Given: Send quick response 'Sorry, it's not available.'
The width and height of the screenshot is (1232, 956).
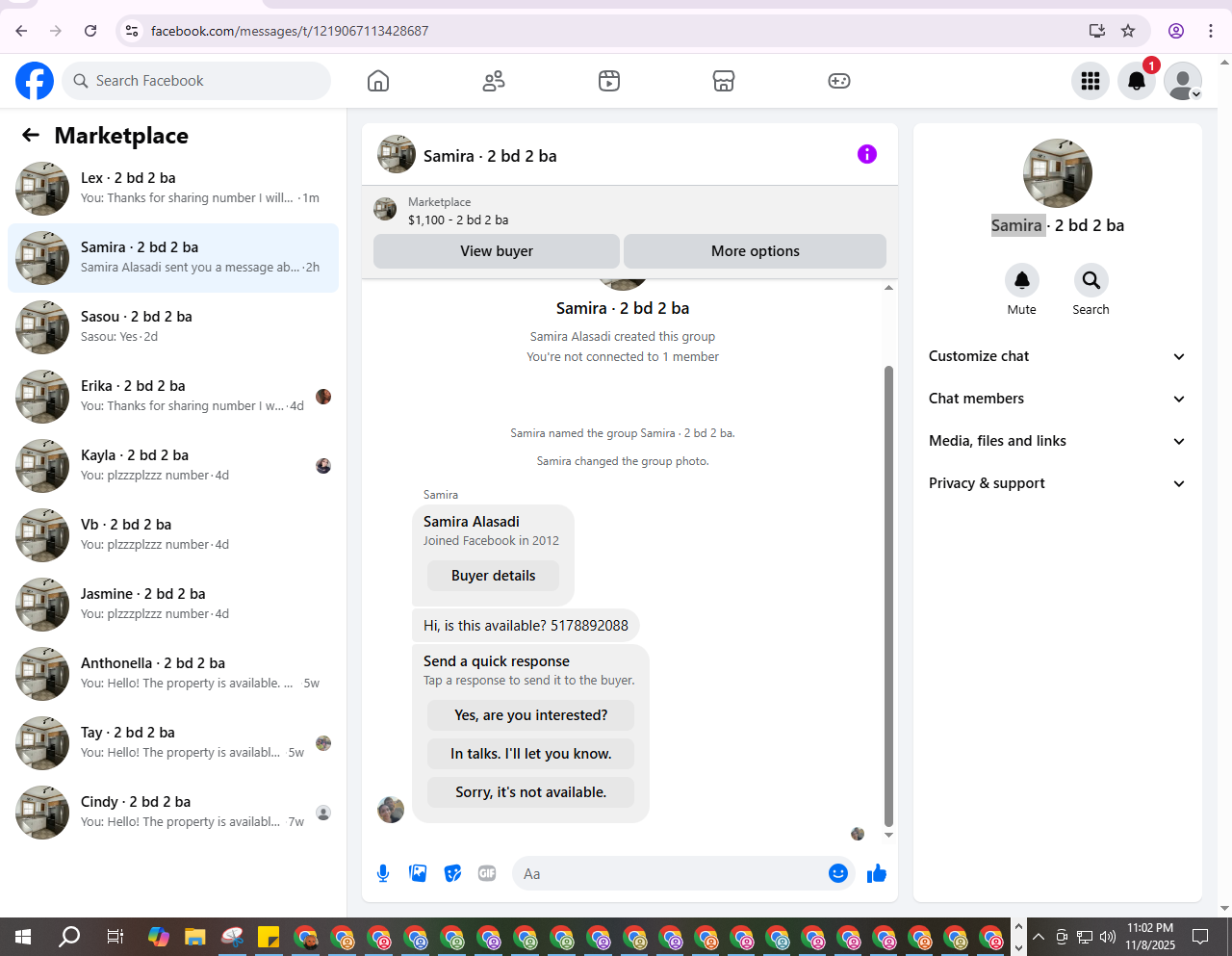Looking at the screenshot, I should coord(531,792).
